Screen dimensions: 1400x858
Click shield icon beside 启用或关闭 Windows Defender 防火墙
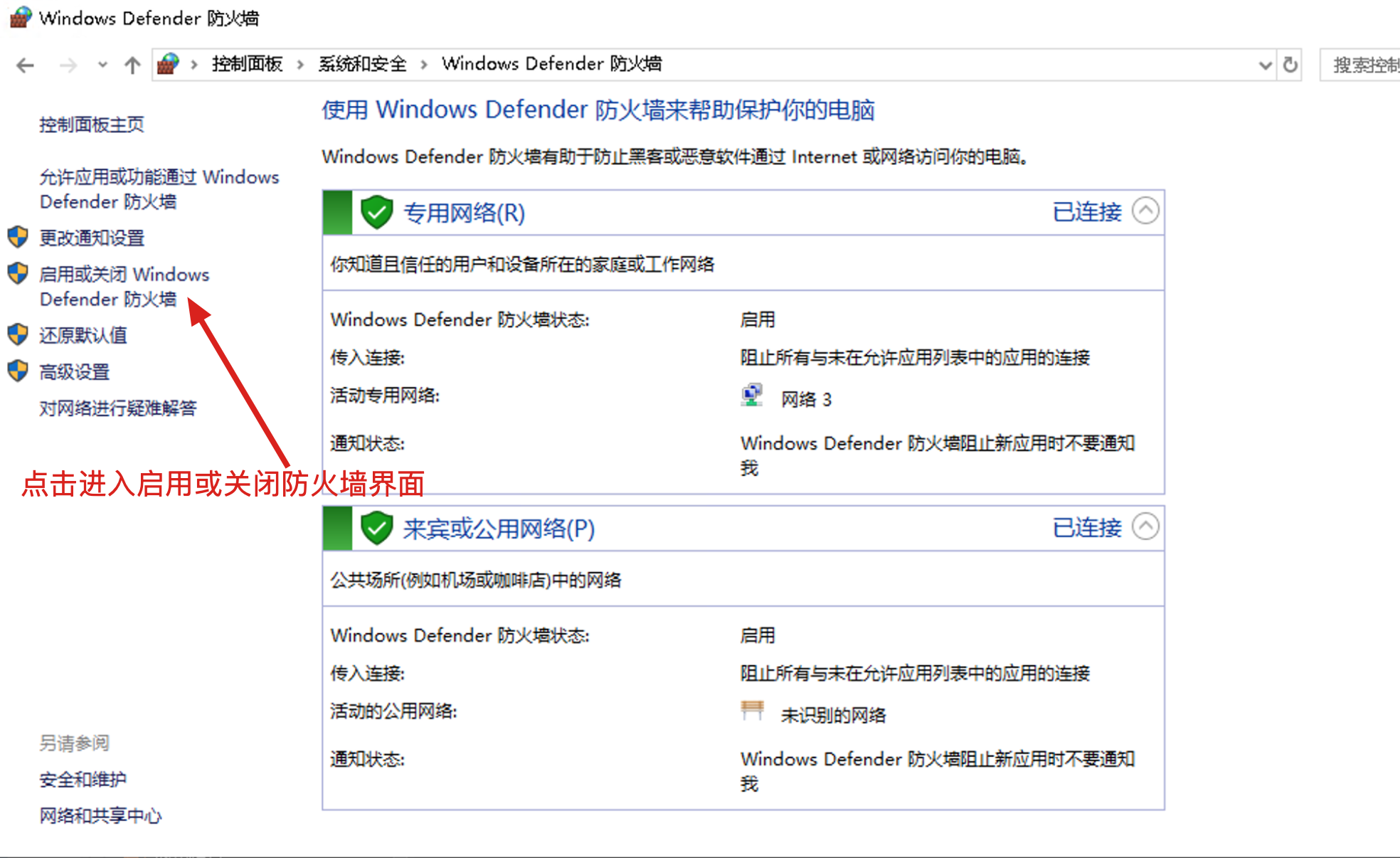tap(18, 273)
